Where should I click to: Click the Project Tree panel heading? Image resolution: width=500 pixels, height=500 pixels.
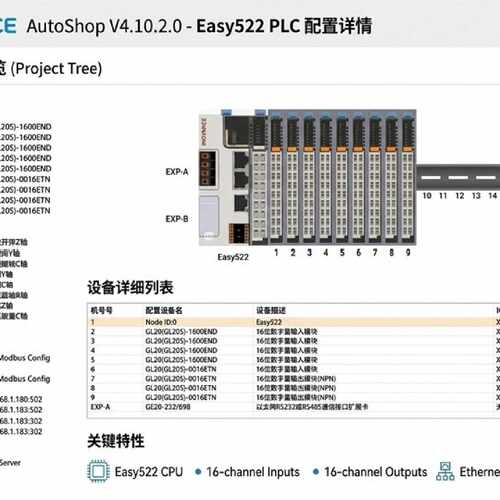click(x=51, y=68)
